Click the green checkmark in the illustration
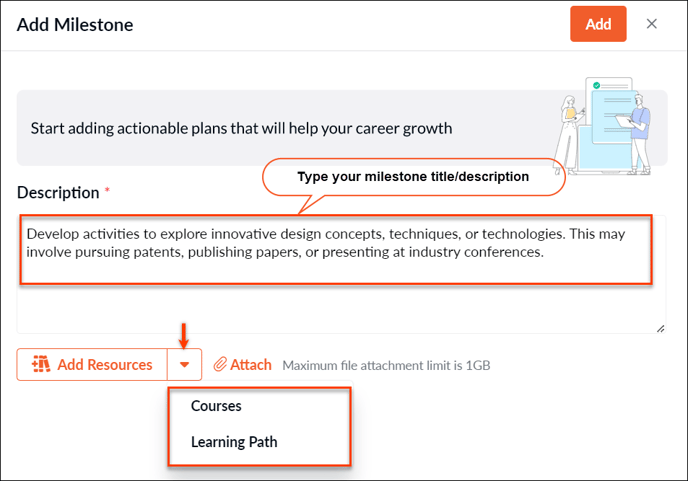Viewport: 688px width, 481px height. [x=596, y=86]
